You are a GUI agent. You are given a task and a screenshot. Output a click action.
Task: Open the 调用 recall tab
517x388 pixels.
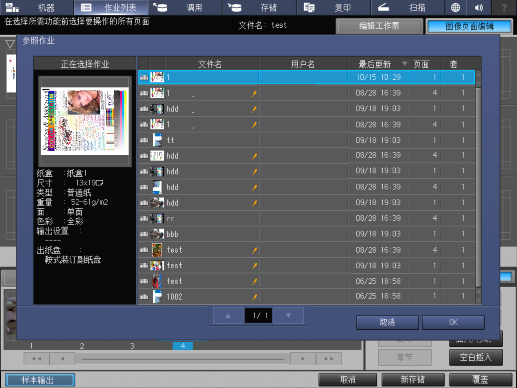(185, 7)
